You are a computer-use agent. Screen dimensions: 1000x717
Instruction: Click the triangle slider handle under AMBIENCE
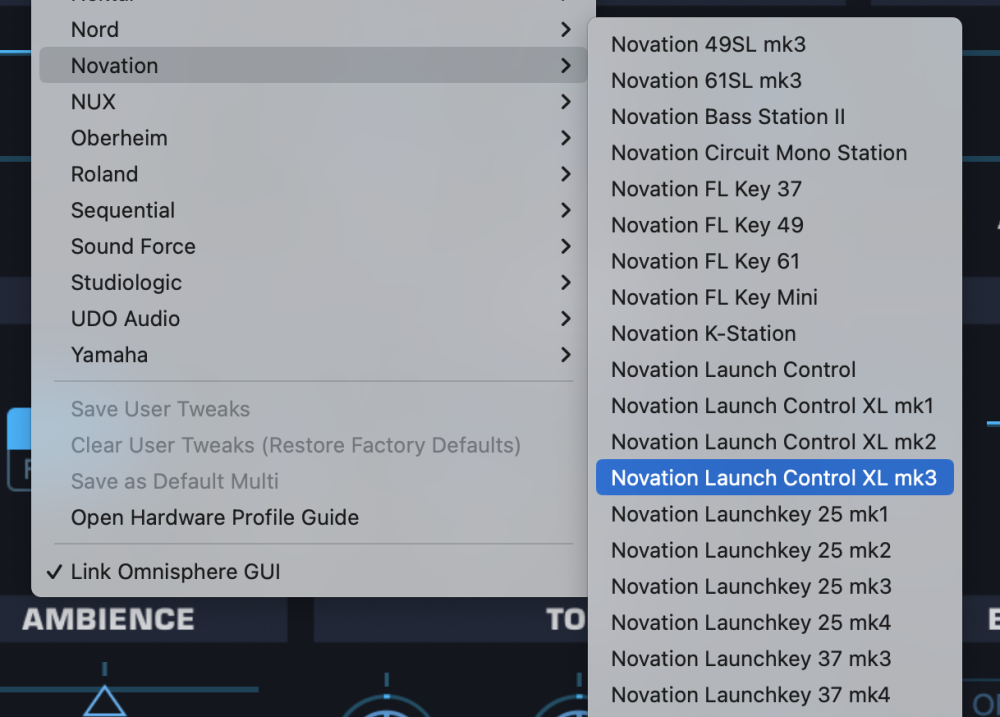(x=104, y=700)
